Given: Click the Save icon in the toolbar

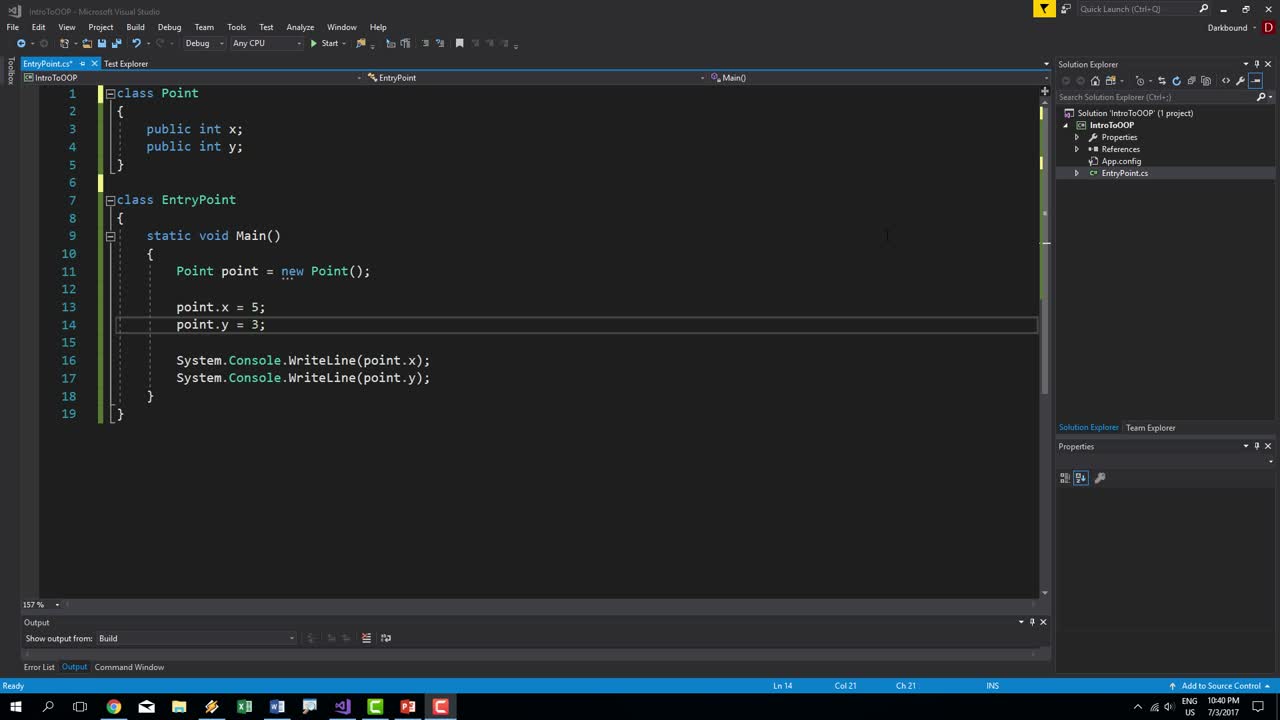Looking at the screenshot, I should (101, 43).
